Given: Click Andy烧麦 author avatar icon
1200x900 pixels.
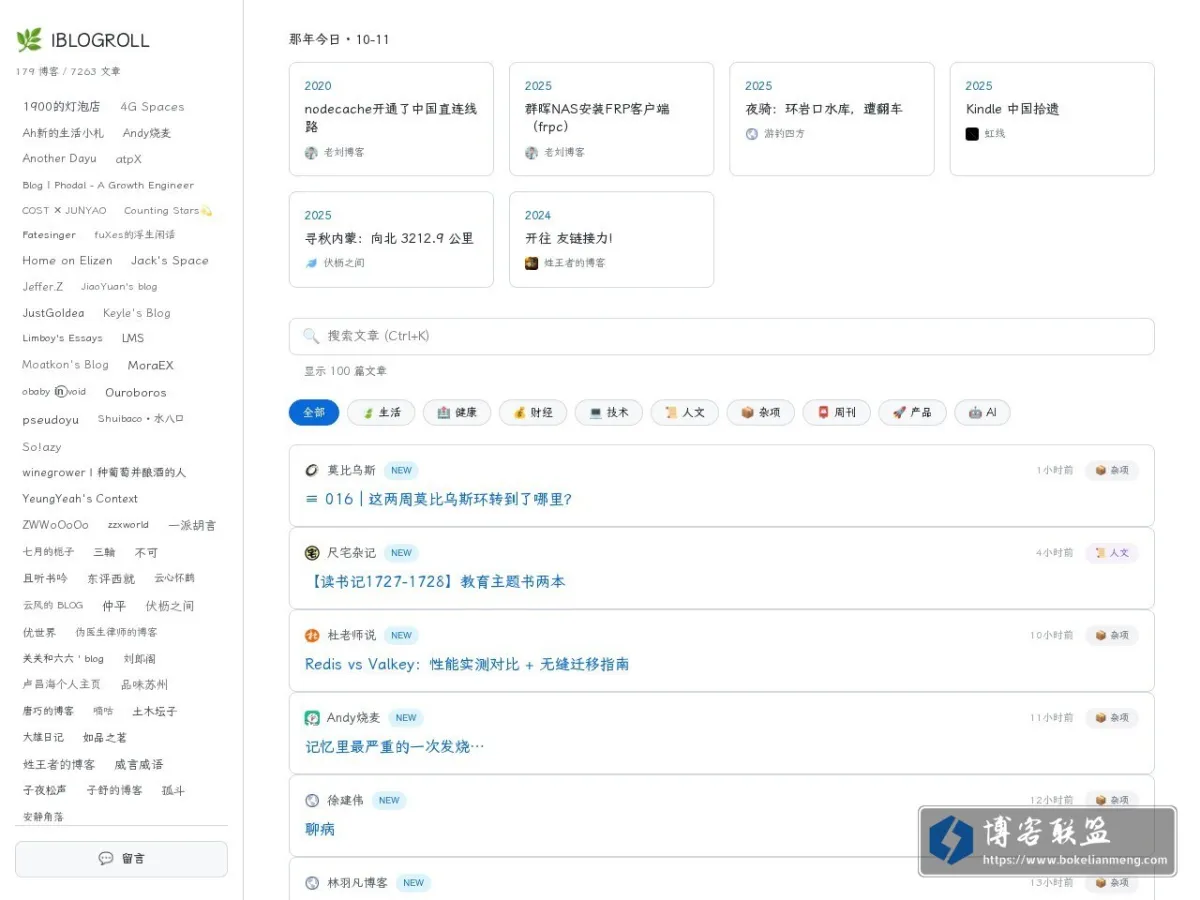Looking at the screenshot, I should click(312, 718).
